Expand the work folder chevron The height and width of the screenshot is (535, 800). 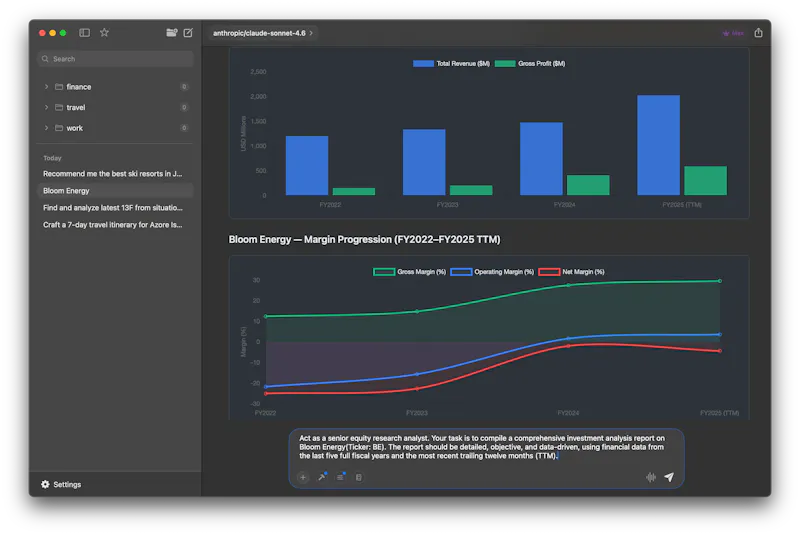click(46, 128)
